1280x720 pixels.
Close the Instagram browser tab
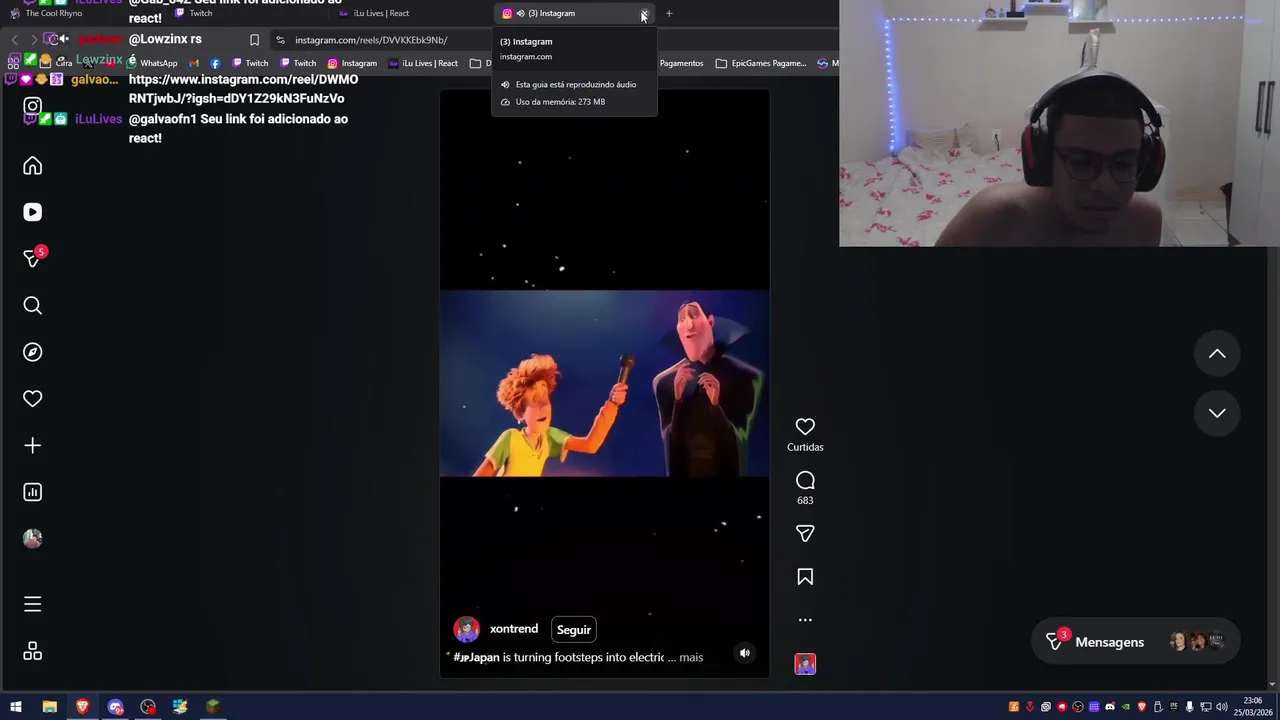click(644, 13)
